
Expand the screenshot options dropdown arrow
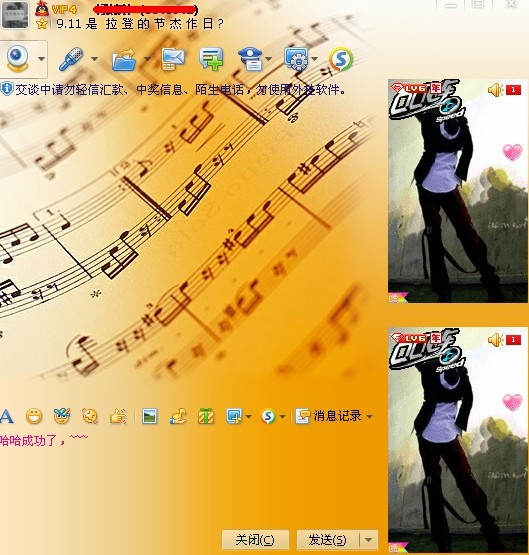click(248, 417)
